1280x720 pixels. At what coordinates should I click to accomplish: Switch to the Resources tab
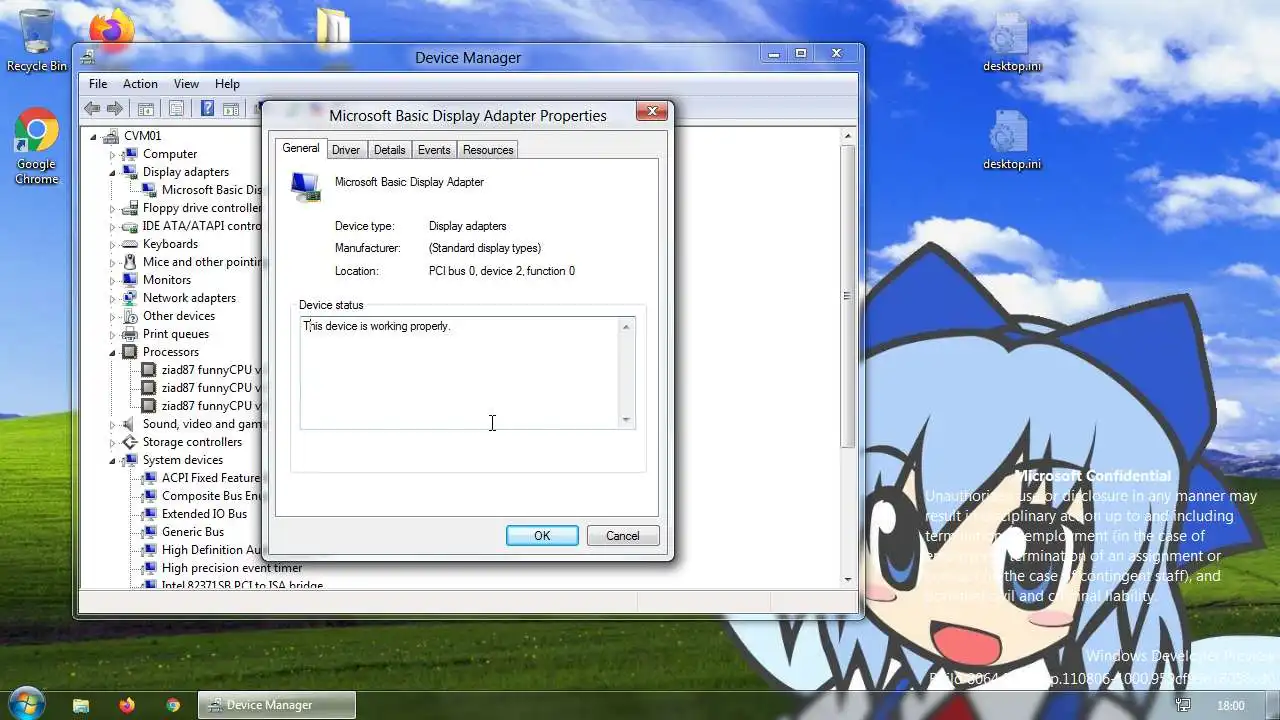pyautogui.click(x=488, y=150)
